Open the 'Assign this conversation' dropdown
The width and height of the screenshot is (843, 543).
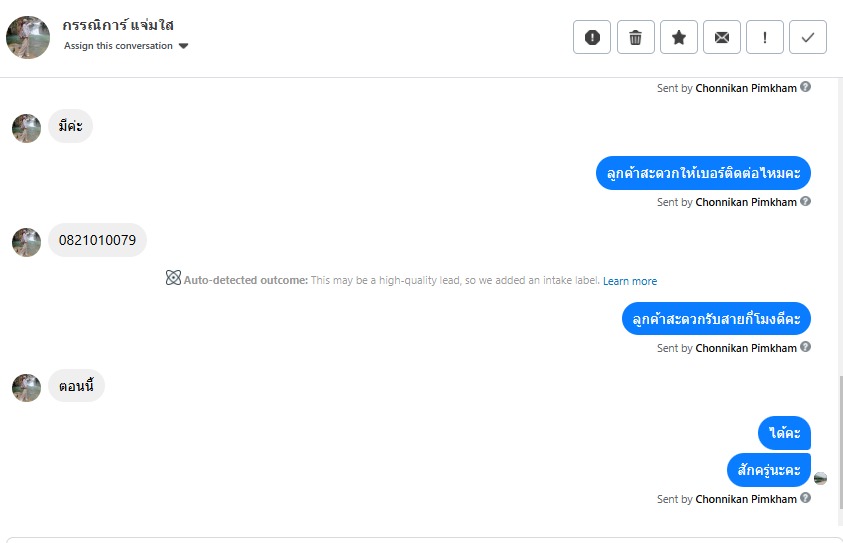118,46
